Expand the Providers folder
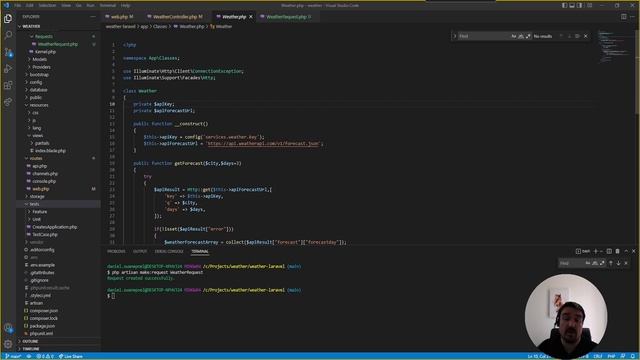Viewport: 640px width, 360px height. coord(59,67)
